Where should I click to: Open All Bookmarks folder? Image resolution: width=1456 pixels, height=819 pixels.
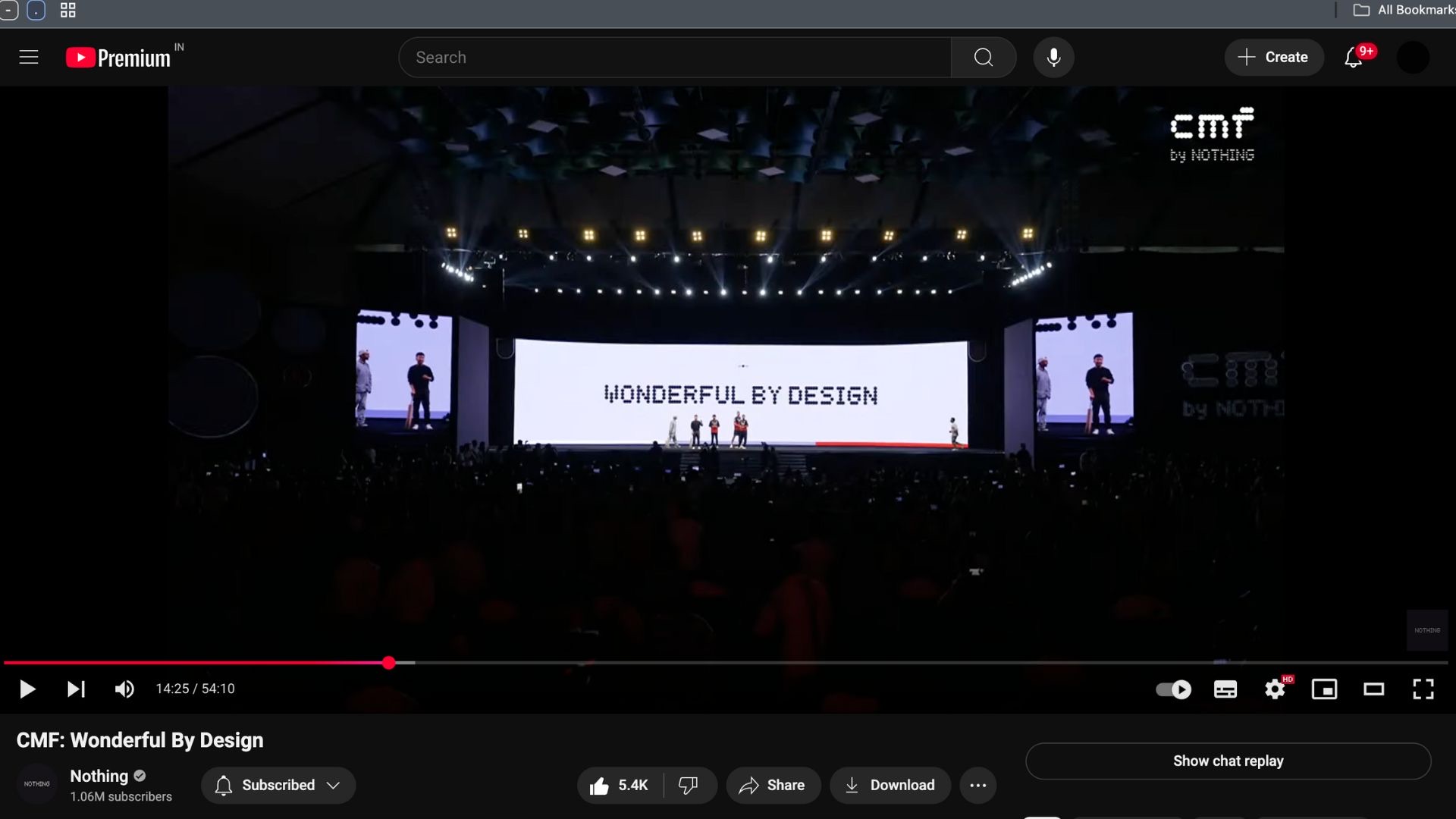(1404, 10)
